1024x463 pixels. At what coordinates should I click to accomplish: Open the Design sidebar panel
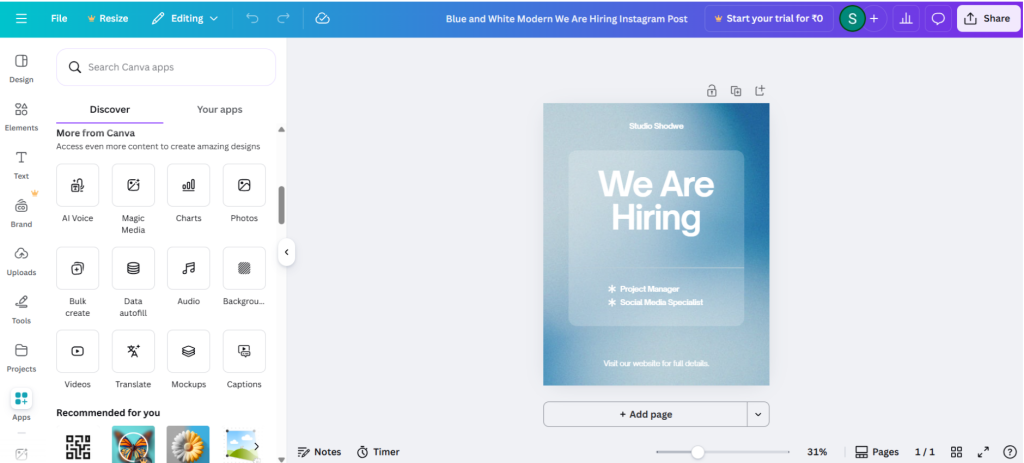pyautogui.click(x=21, y=69)
